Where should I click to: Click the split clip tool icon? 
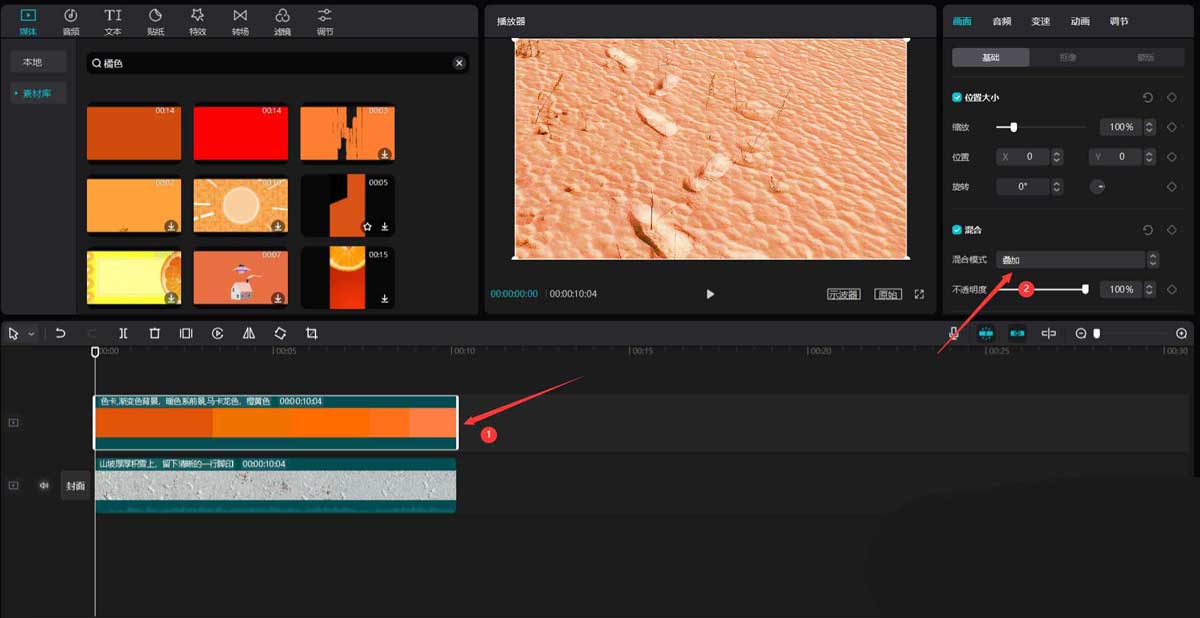(123, 332)
